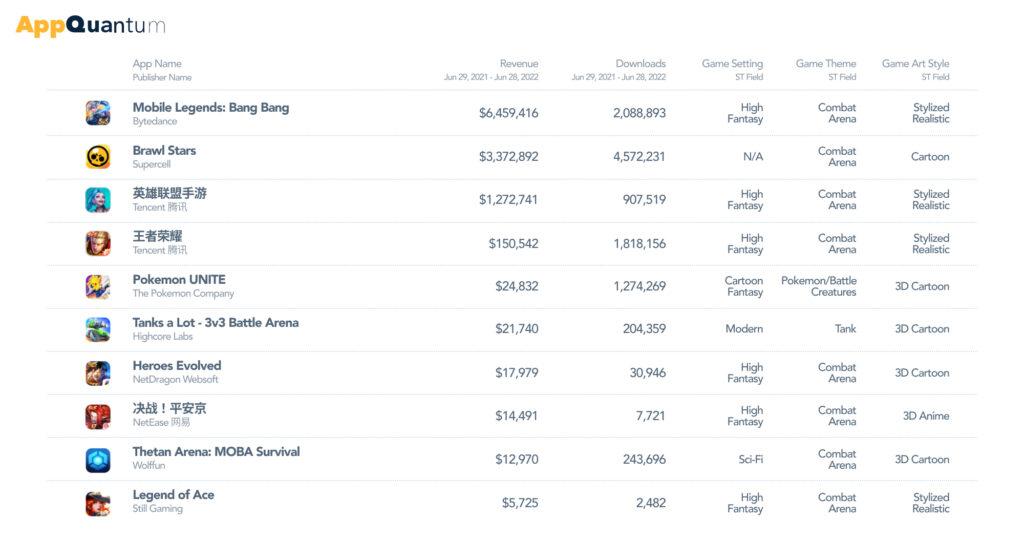Viewport: 1024px width, 540px height.
Task: Click the $24,832 revenue value
Action: 517,286
